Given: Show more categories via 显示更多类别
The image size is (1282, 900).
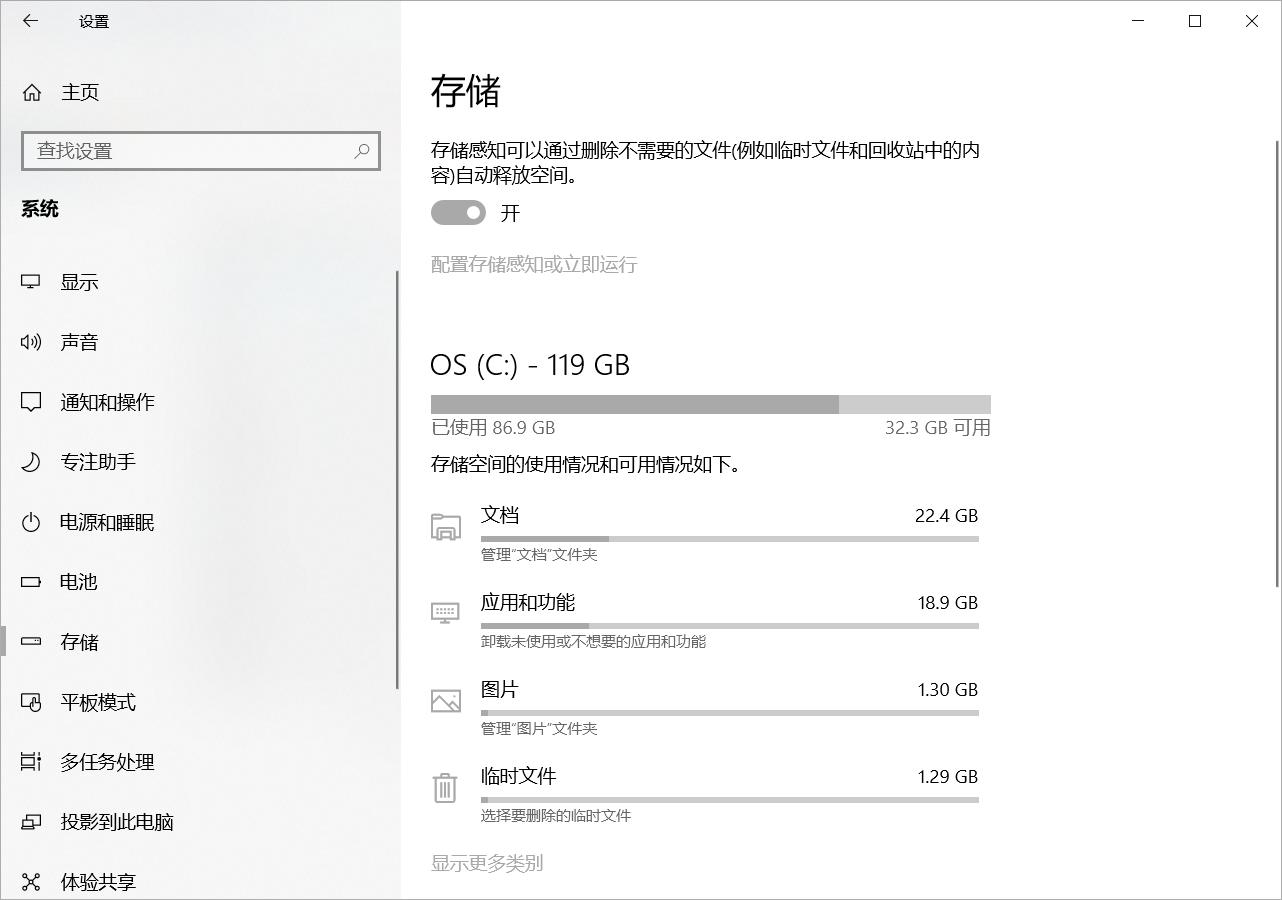Looking at the screenshot, I should [x=487, y=862].
